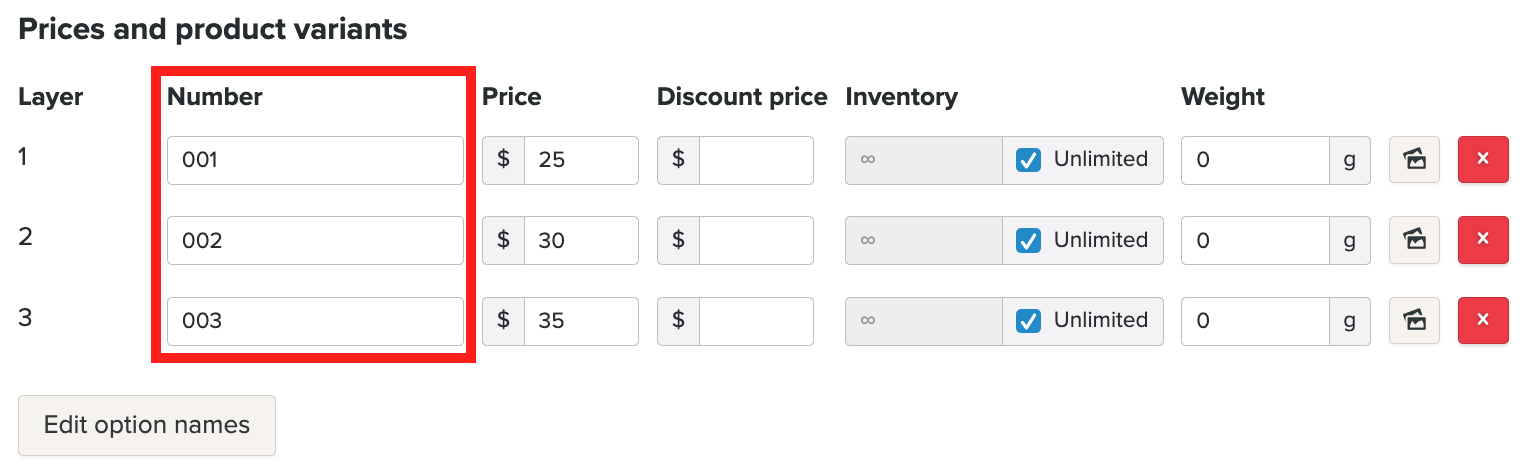The width and height of the screenshot is (1530, 472).
Task: Click the Weight field for layer 2
Action: 1255,240
